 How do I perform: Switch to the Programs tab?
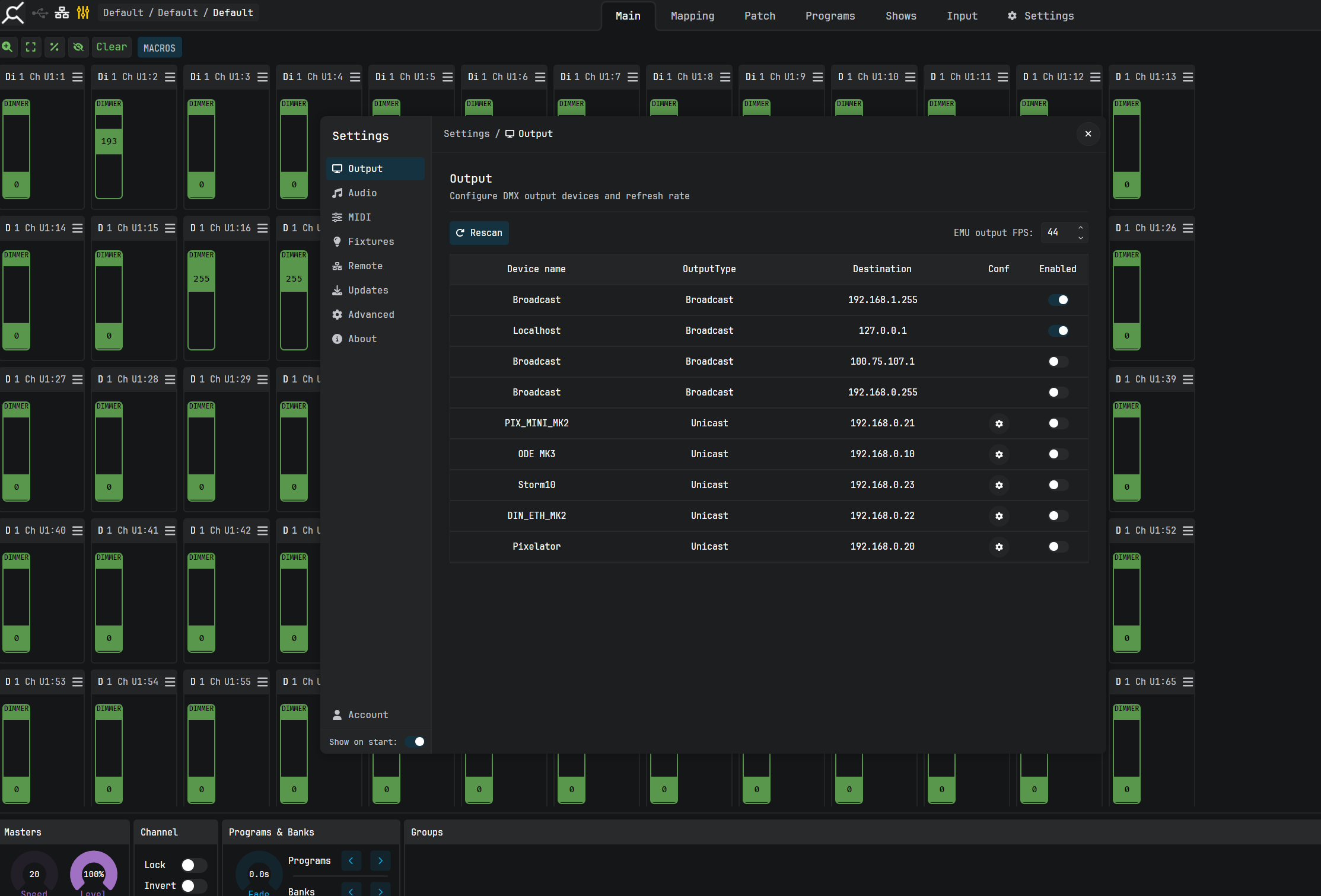pyautogui.click(x=830, y=16)
